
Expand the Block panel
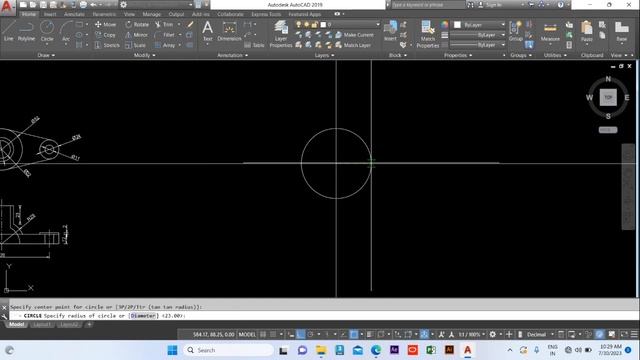pyautogui.click(x=398, y=55)
